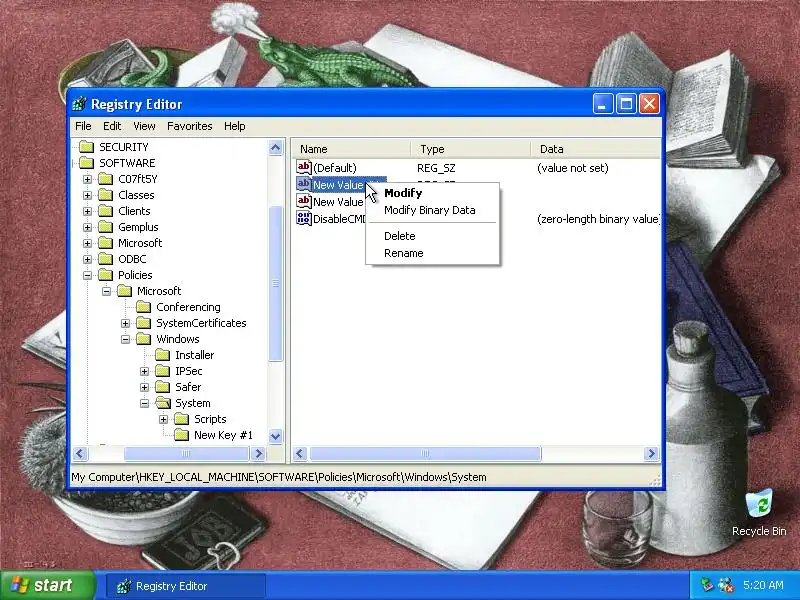Collapse the Windows key under Policies
This screenshot has width=800, height=600.
click(x=126, y=339)
